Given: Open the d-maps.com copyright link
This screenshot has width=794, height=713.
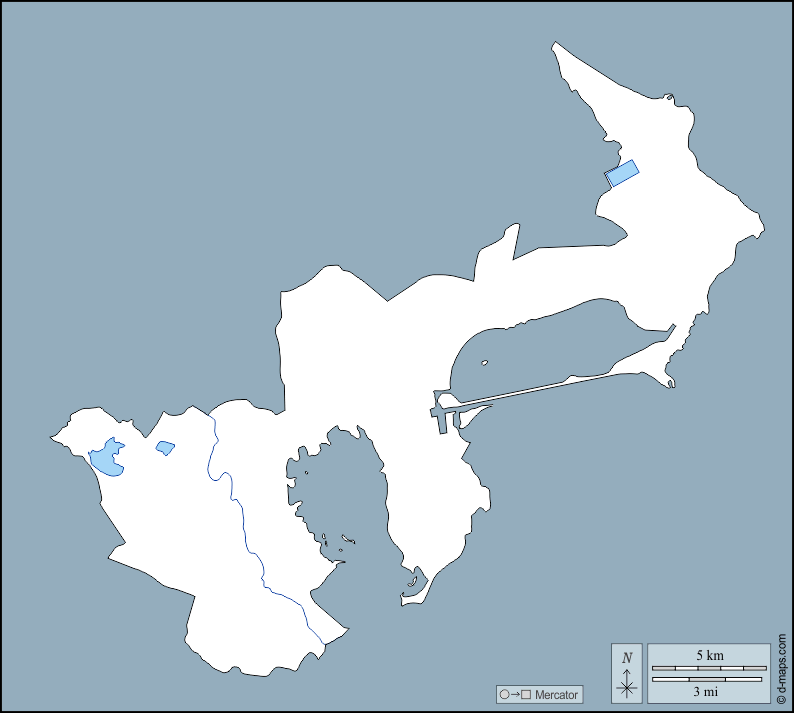Looking at the screenshot, I should click(781, 671).
